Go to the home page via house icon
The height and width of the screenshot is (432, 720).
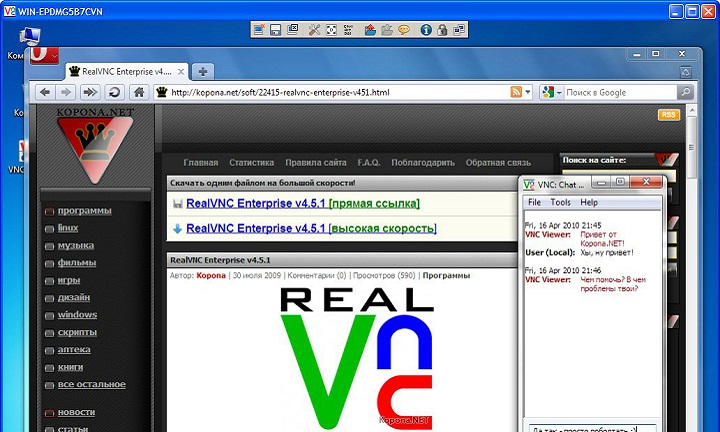(x=139, y=92)
